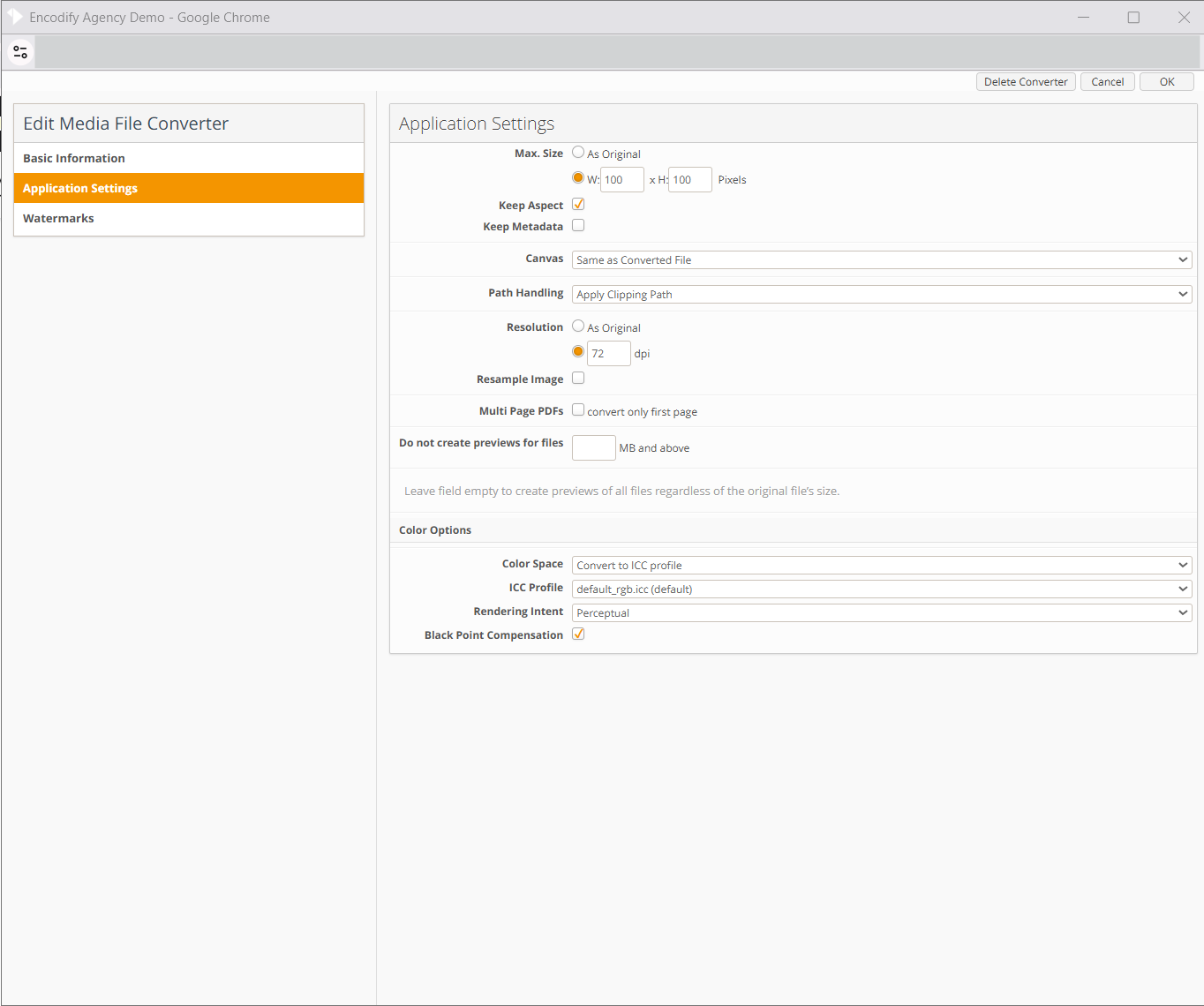Image resolution: width=1204 pixels, height=1006 pixels.
Task: Click the dpi value input field
Action: (609, 353)
